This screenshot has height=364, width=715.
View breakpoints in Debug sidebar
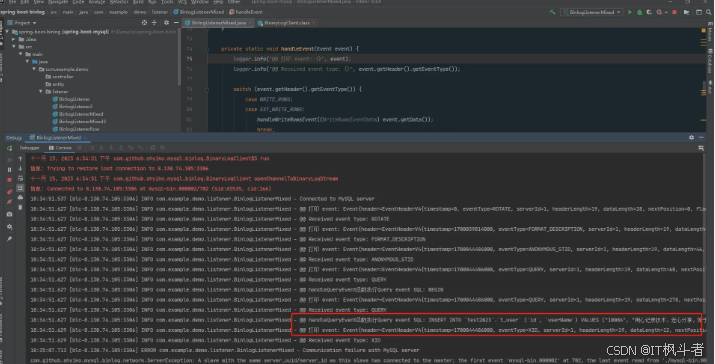click(x=10, y=192)
